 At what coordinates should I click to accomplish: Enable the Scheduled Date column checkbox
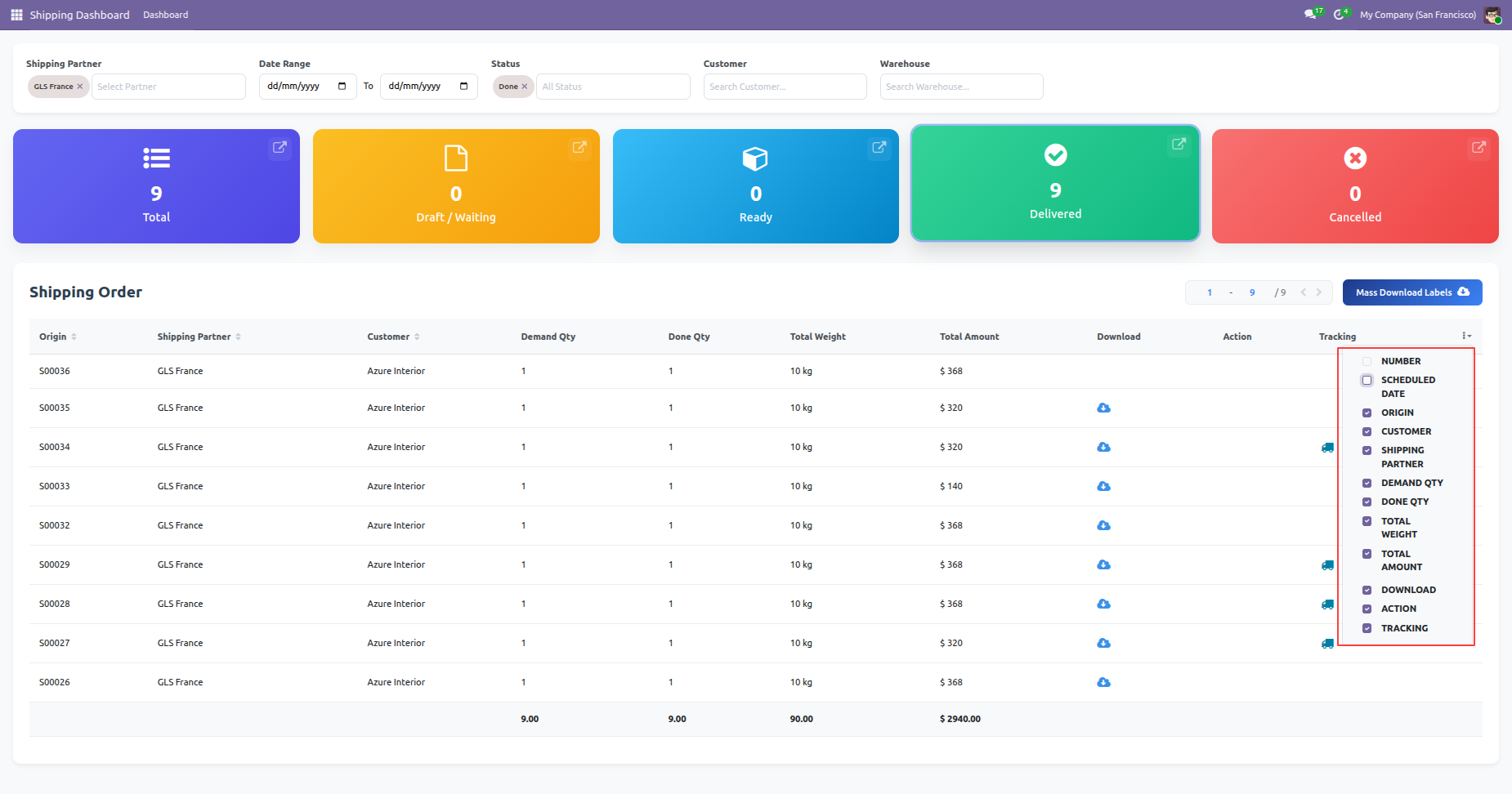pyautogui.click(x=1367, y=381)
